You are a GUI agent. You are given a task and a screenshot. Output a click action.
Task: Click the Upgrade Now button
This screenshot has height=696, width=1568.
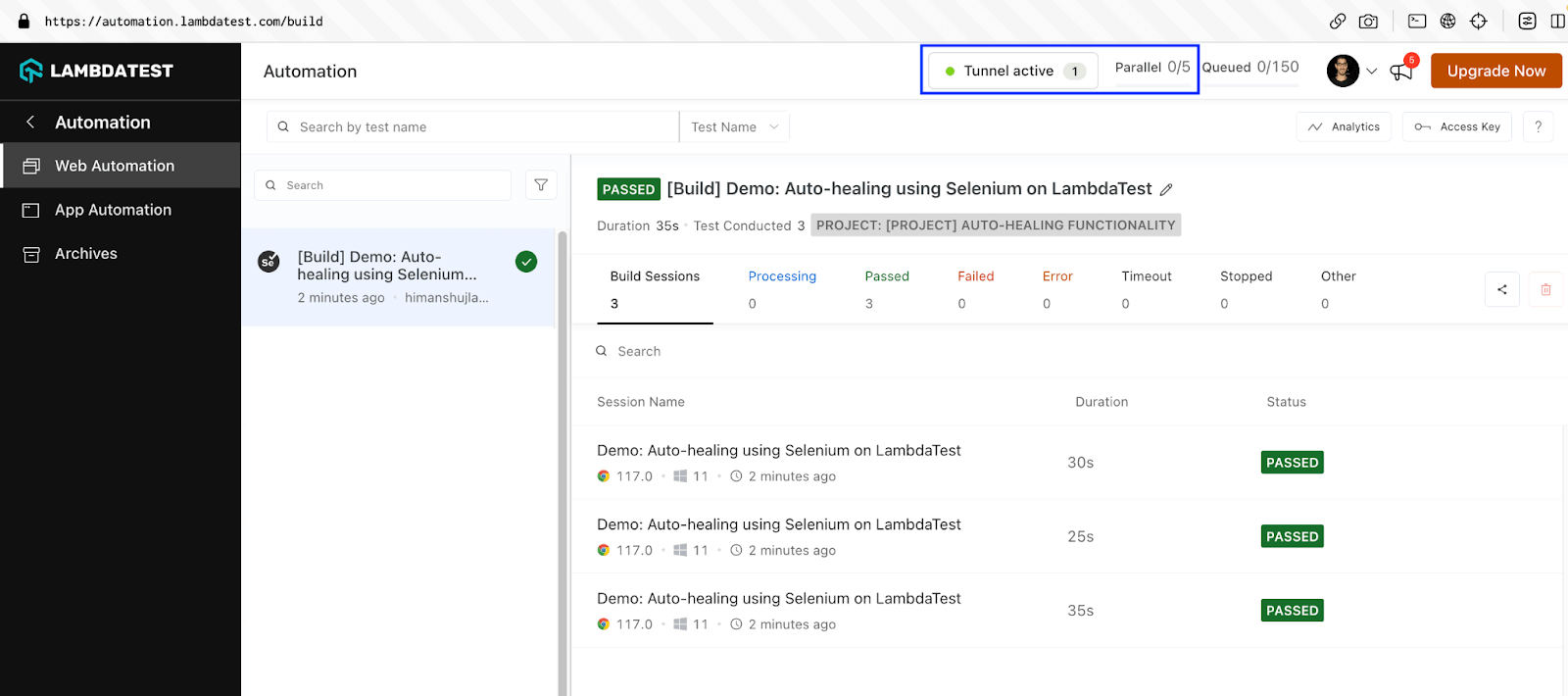click(1496, 71)
